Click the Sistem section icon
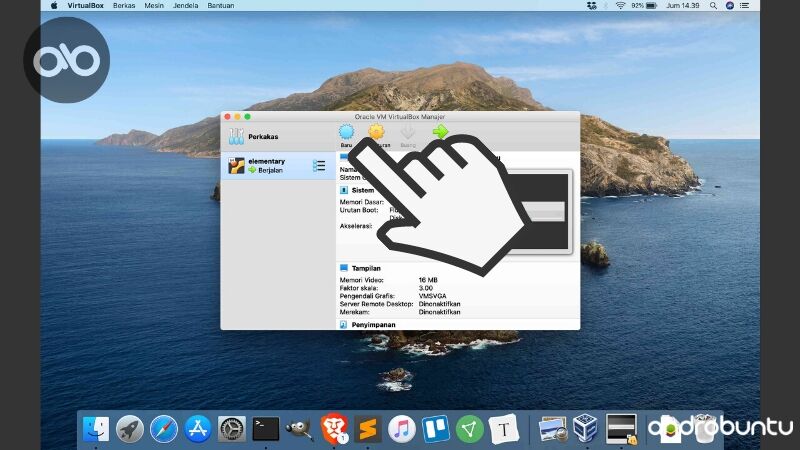This screenshot has width=800, height=450. pyautogui.click(x=344, y=190)
